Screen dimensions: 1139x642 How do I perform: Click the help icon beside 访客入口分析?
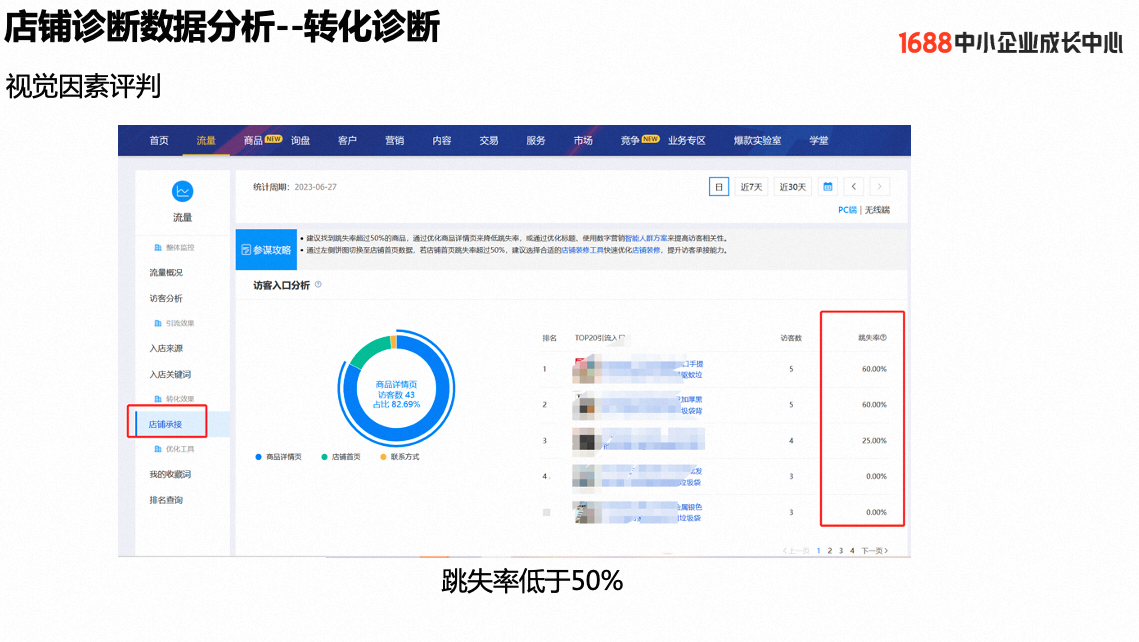[318, 285]
